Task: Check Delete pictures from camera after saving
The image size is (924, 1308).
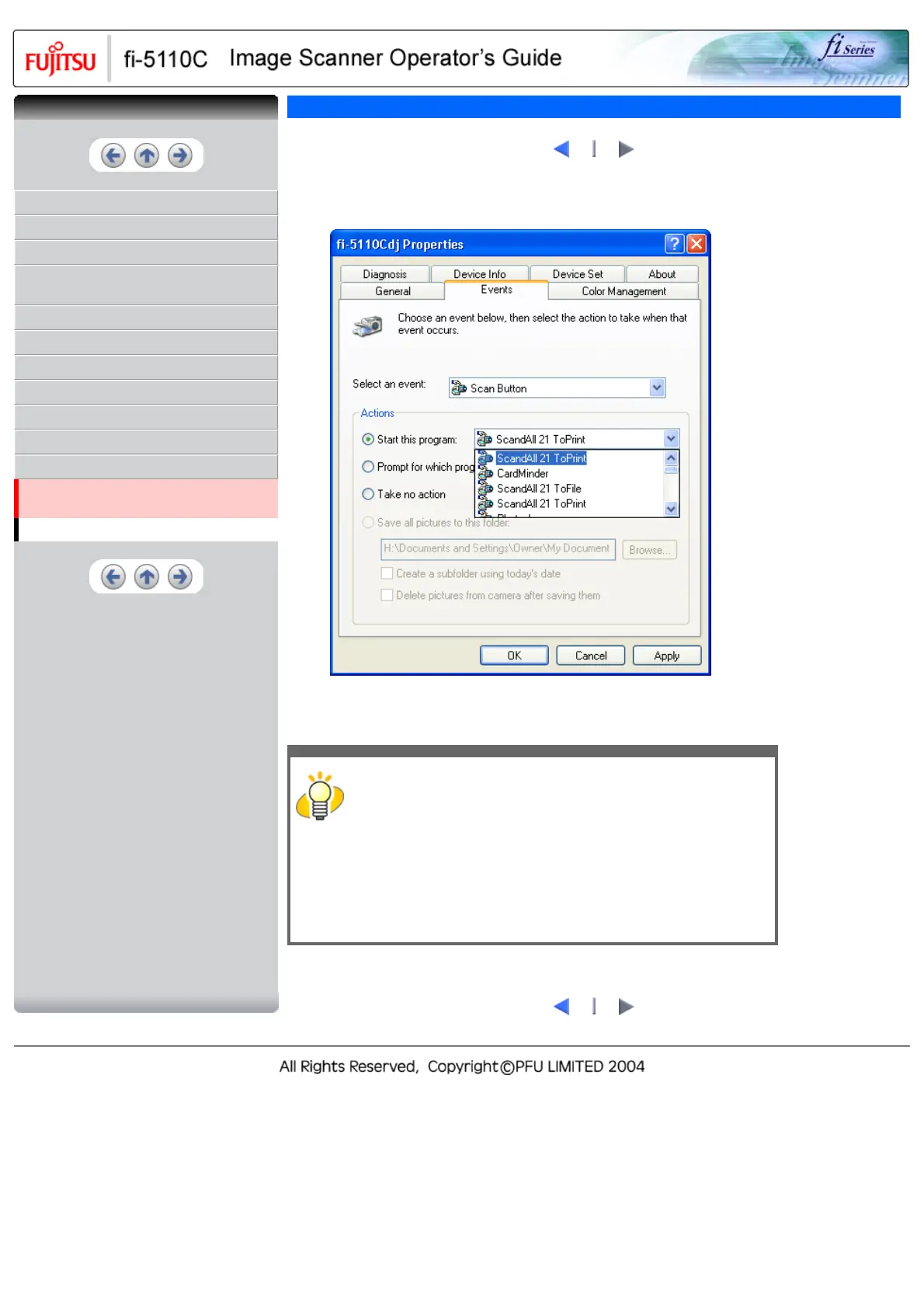Action: click(x=387, y=595)
